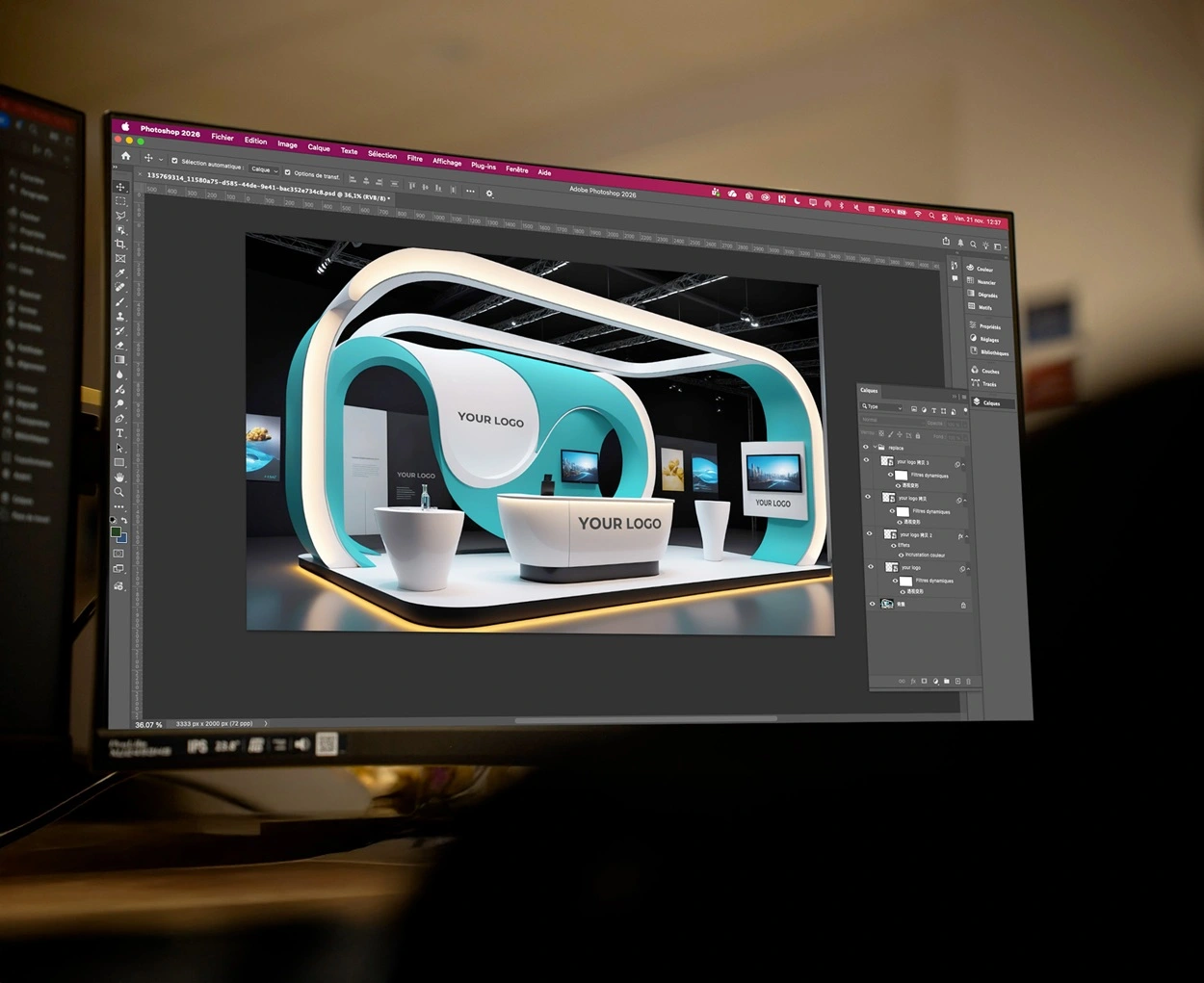This screenshot has height=983, width=1204.
Task: Select the Clone Stamp tool
Action: tap(120, 317)
